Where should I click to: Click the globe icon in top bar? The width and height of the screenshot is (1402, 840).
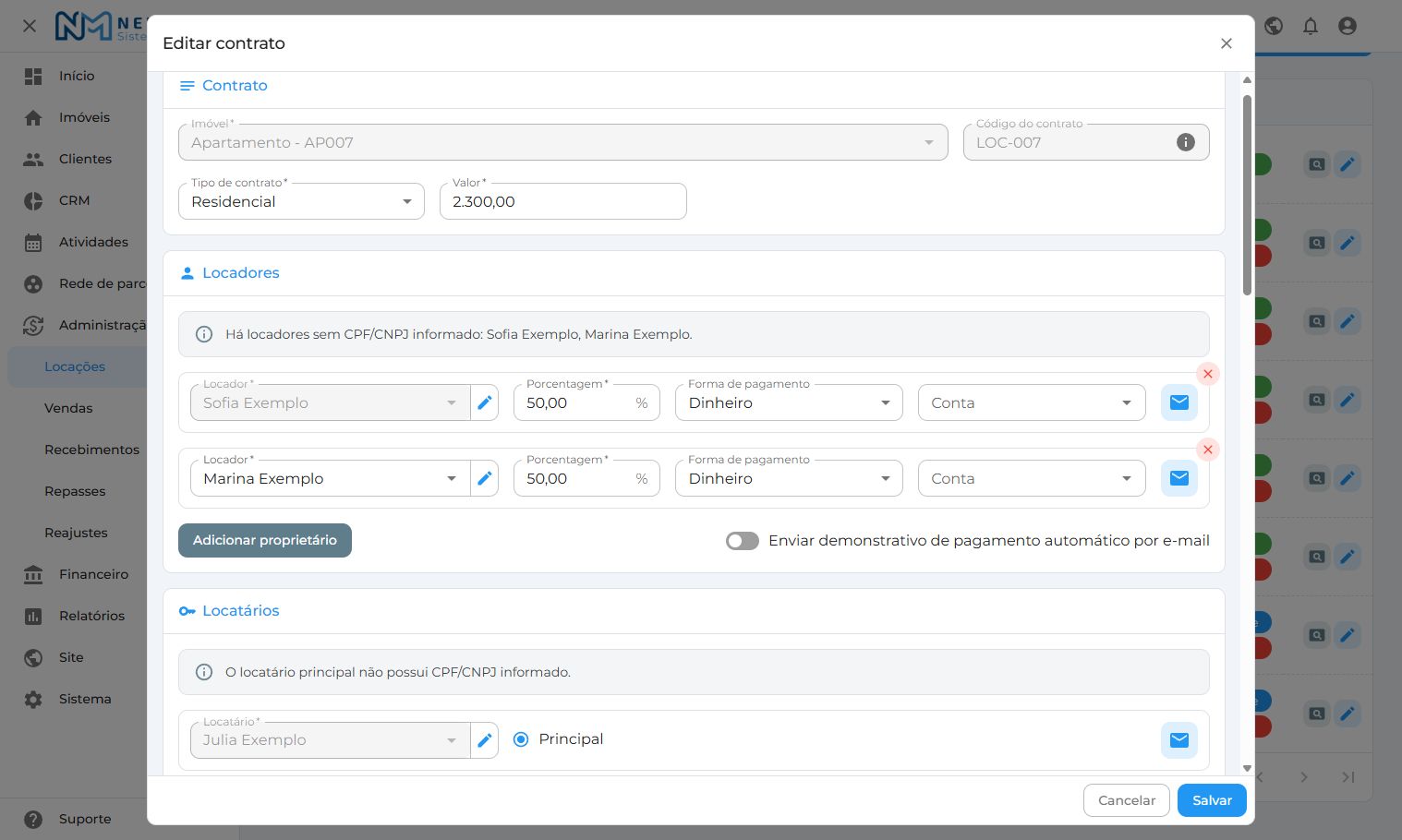1274,26
